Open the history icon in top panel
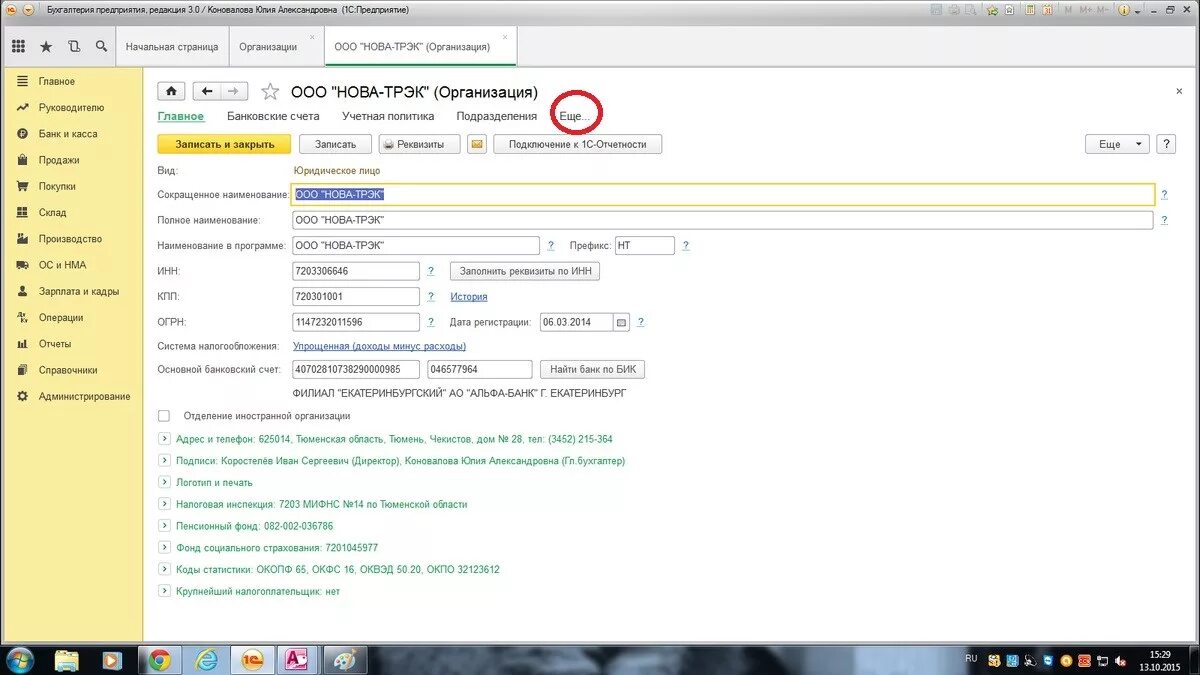Viewport: 1200px width, 675px height. pyautogui.click(x=74, y=46)
